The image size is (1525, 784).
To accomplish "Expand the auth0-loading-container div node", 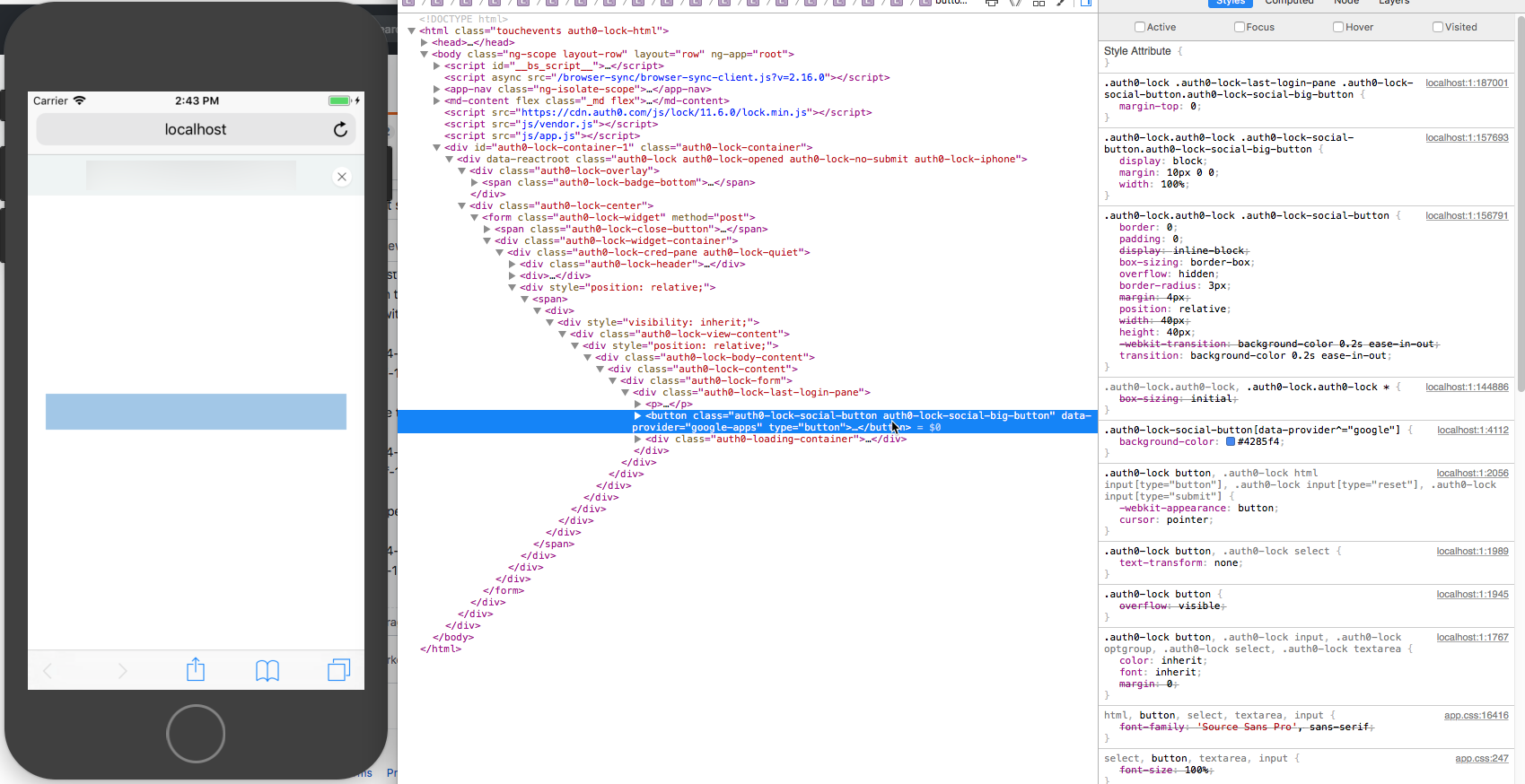I will coord(638,439).
